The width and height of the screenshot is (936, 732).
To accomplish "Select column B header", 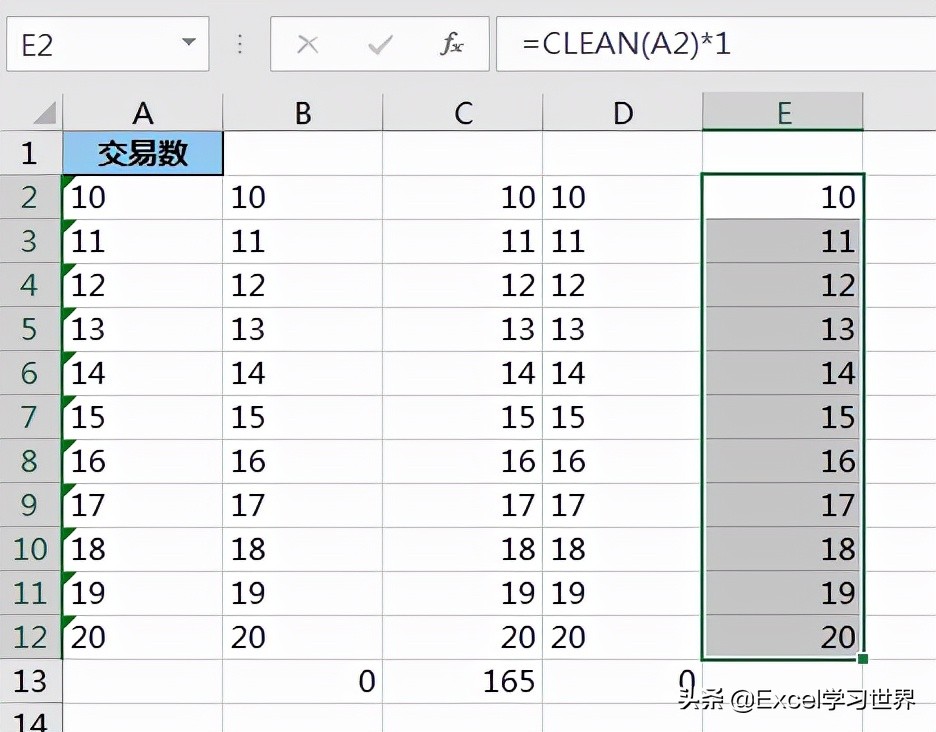I will pyautogui.click(x=303, y=112).
